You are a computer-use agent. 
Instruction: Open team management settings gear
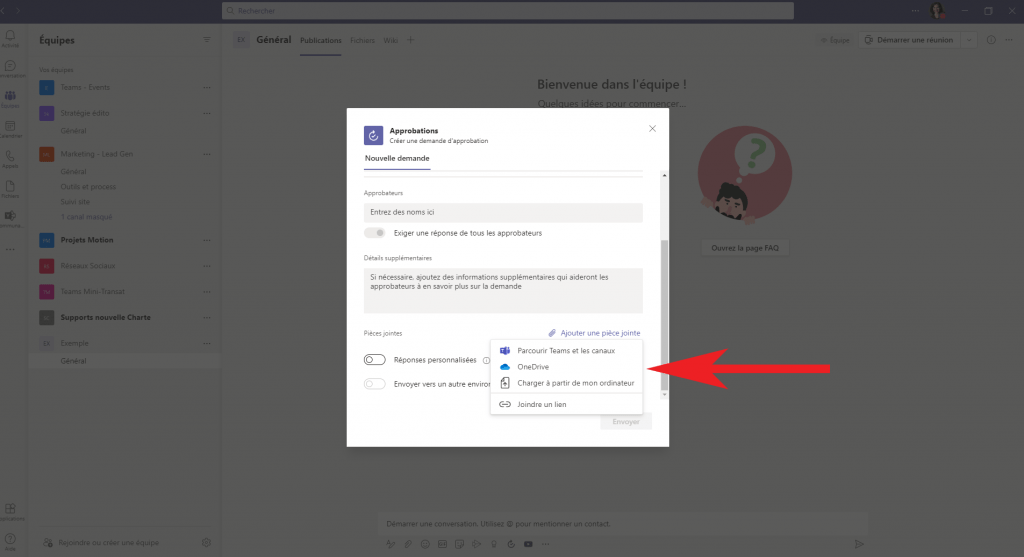[x=206, y=543]
